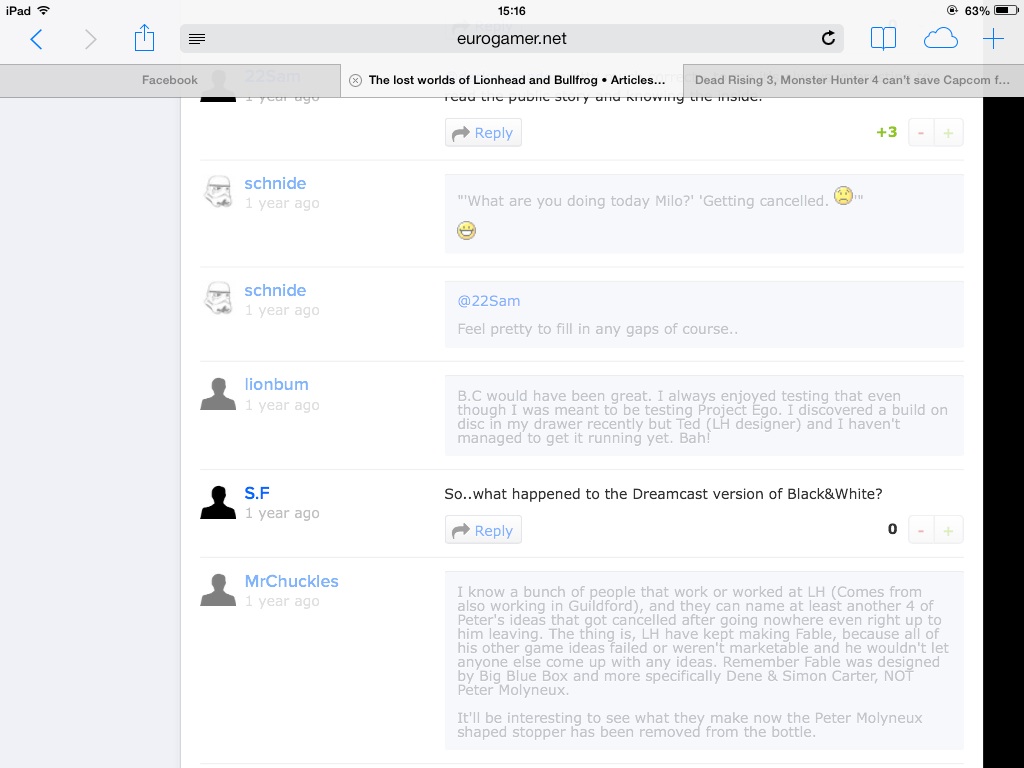Screen dimensions: 1024x768
Task: Upvote the +3 rated comment
Action: (x=948, y=133)
